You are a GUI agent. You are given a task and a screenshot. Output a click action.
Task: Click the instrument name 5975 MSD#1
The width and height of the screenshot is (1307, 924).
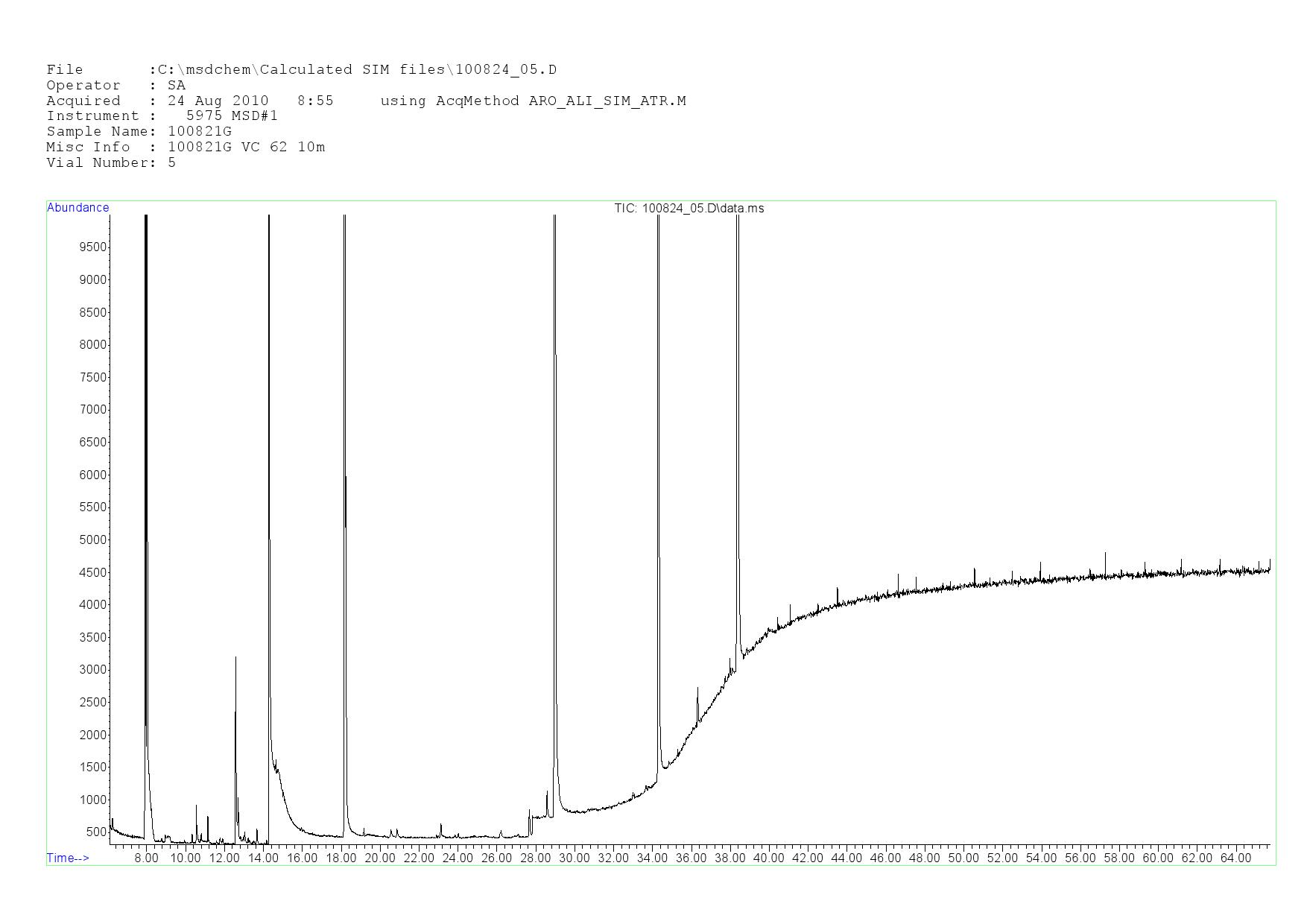pyautogui.click(x=232, y=116)
